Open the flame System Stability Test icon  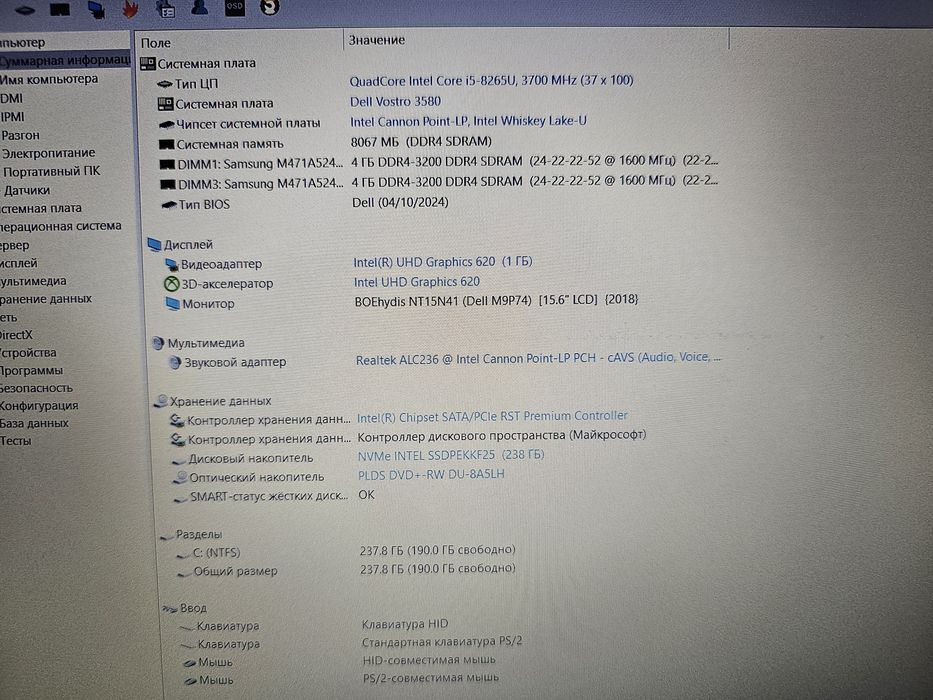tap(130, 8)
